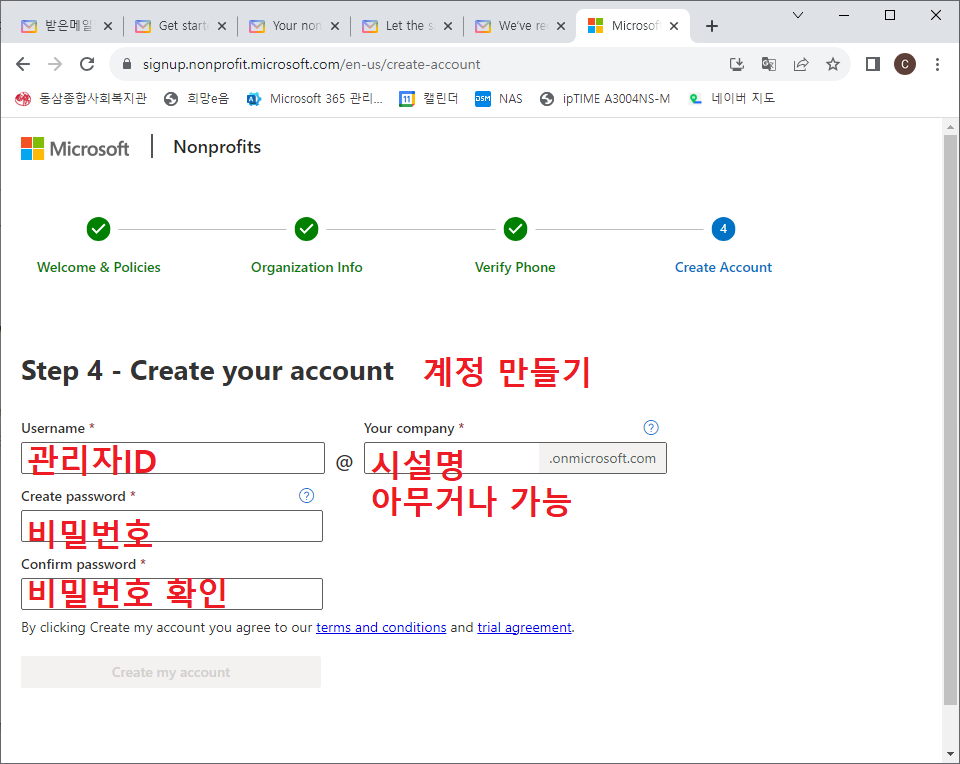
Task: Open 희망e음 bookmark
Action: click(197, 99)
